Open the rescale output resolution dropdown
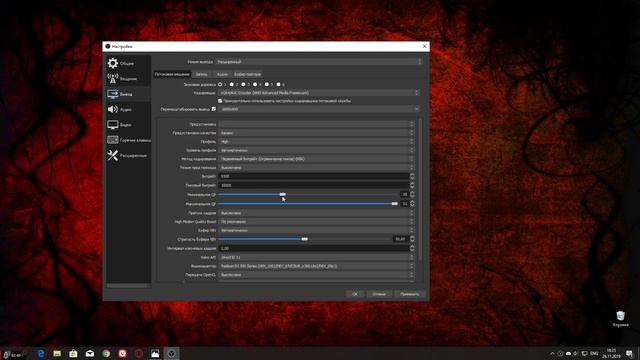Viewport: 640px width, 360px height. click(x=319, y=109)
